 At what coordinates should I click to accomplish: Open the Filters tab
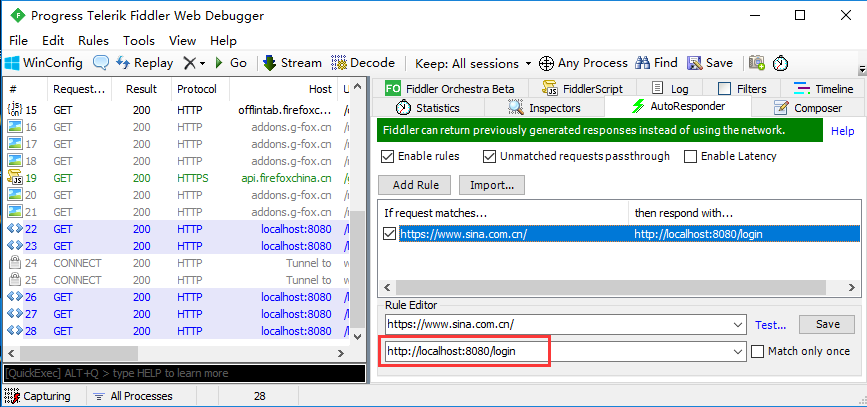coord(742,88)
